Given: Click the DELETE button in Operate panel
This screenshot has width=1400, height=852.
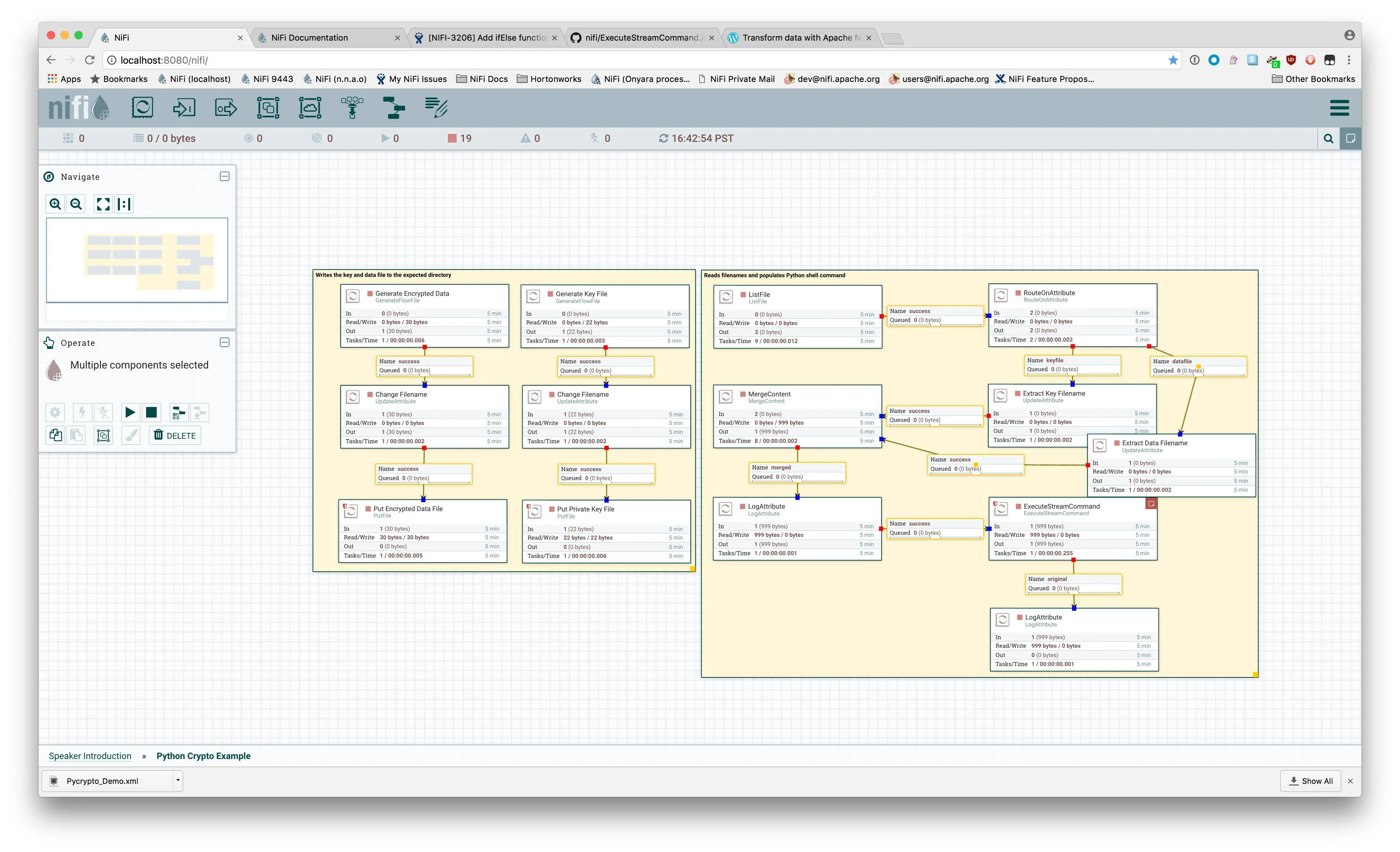Looking at the screenshot, I should 175,435.
